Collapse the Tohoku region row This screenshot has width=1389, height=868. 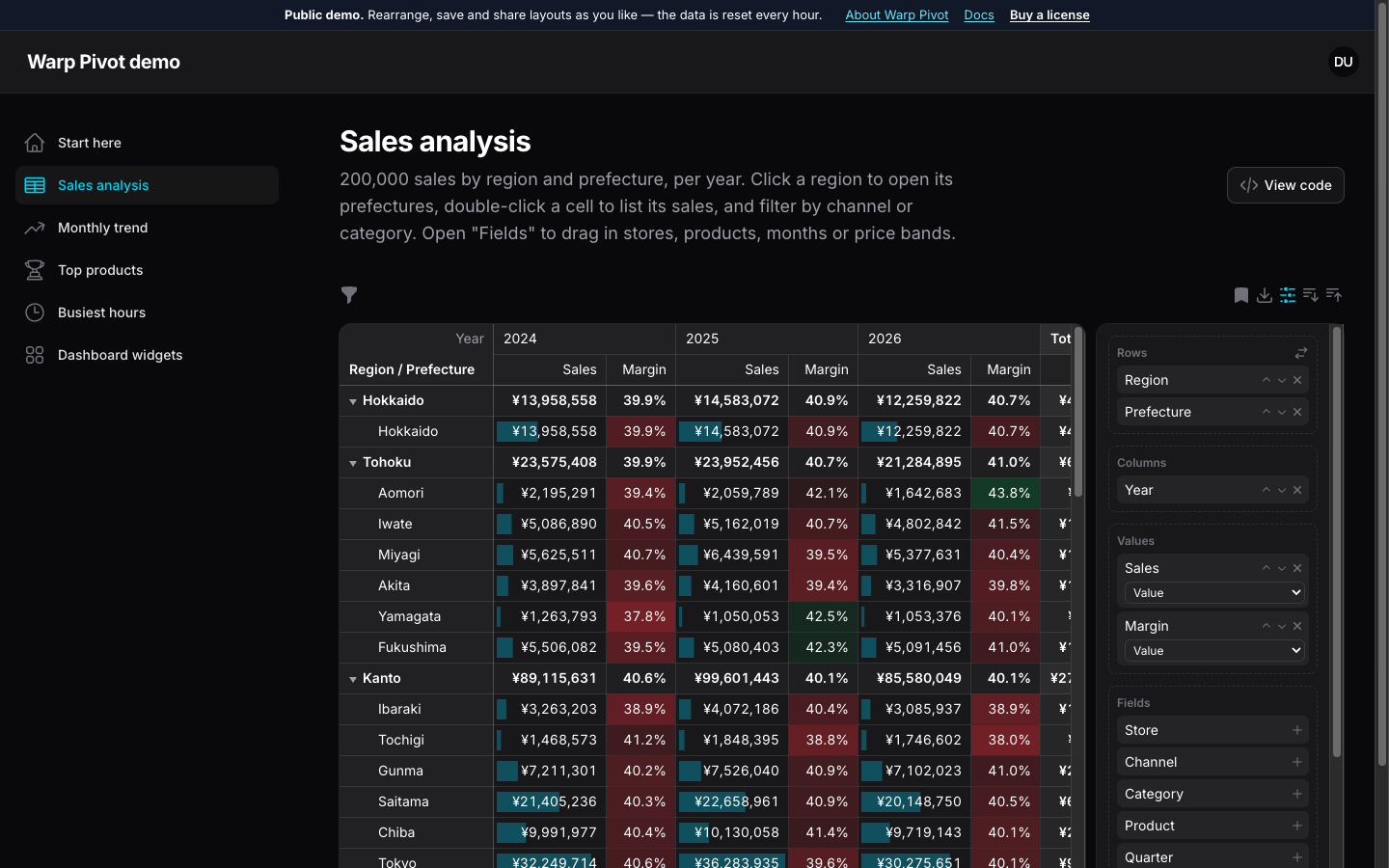[353, 463]
